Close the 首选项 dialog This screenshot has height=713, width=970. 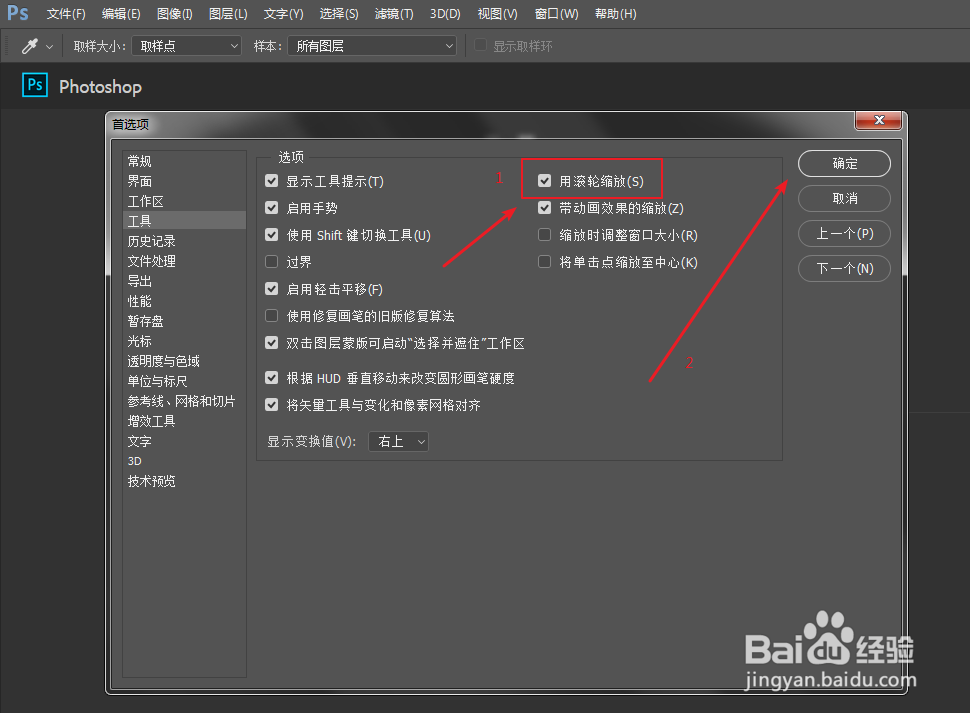(878, 120)
